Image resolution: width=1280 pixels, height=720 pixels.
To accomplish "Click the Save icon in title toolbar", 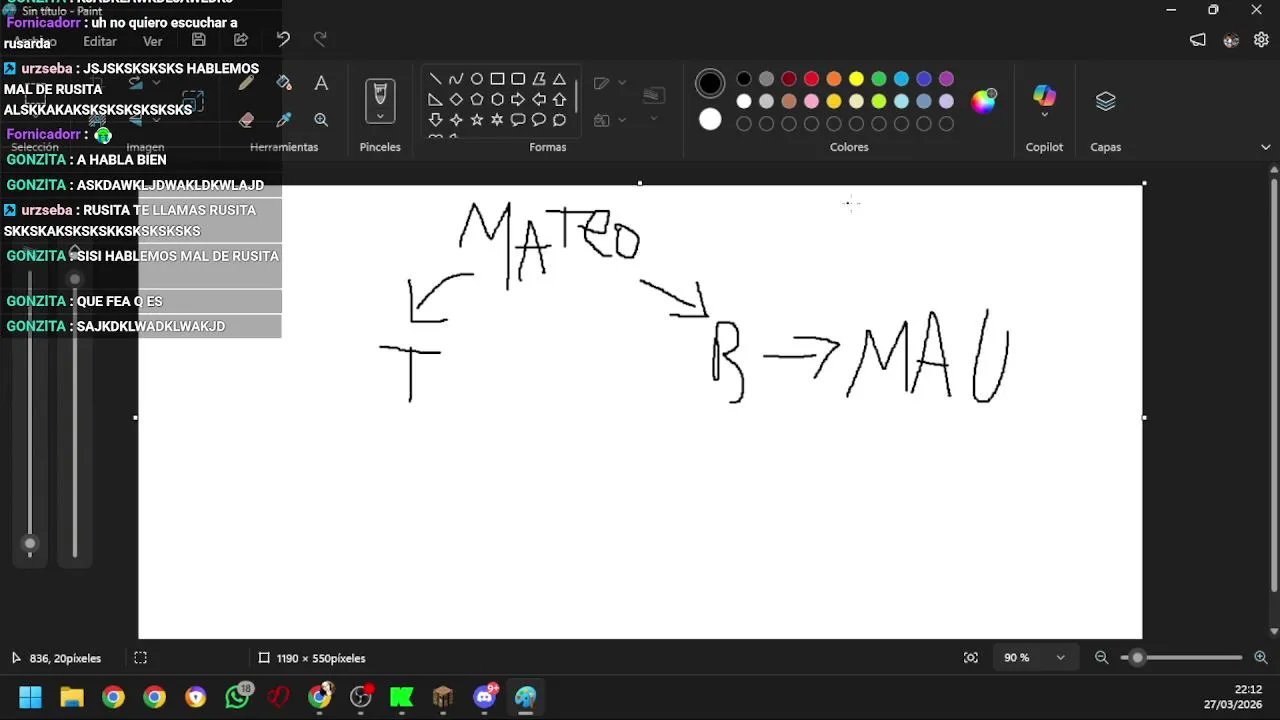I will [x=199, y=40].
